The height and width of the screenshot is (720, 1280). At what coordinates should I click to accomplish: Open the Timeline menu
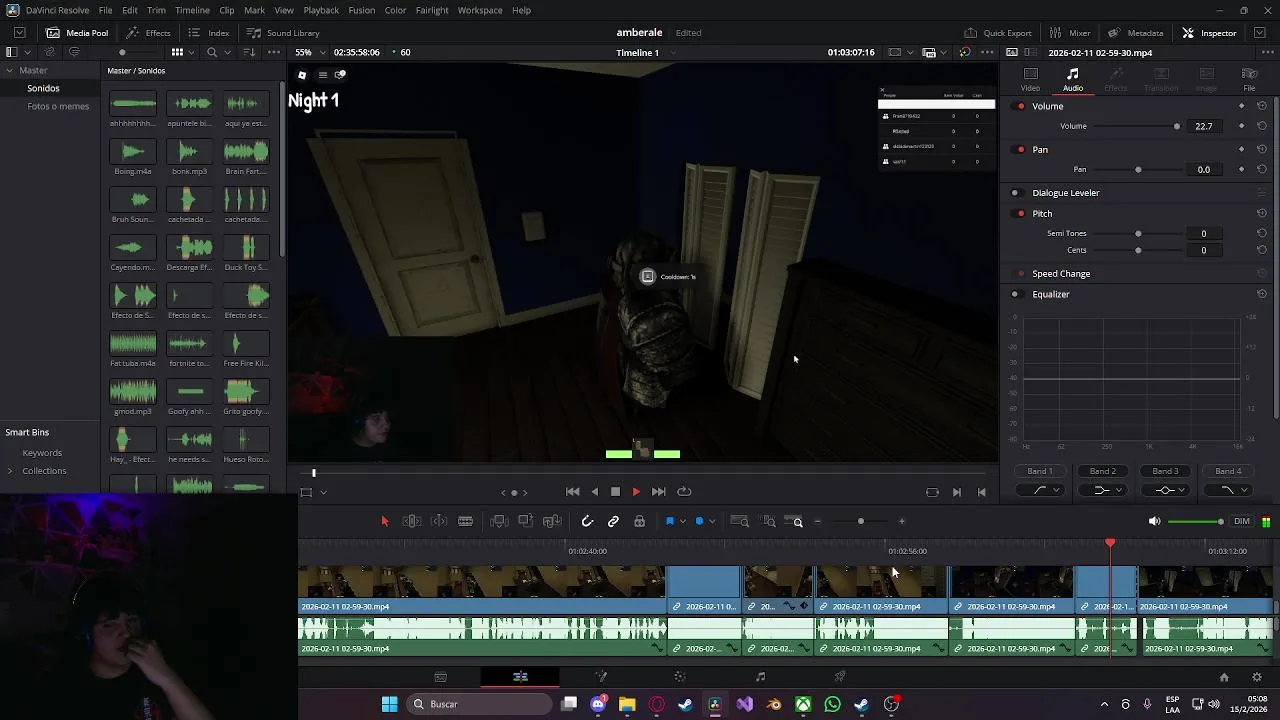[x=192, y=10]
